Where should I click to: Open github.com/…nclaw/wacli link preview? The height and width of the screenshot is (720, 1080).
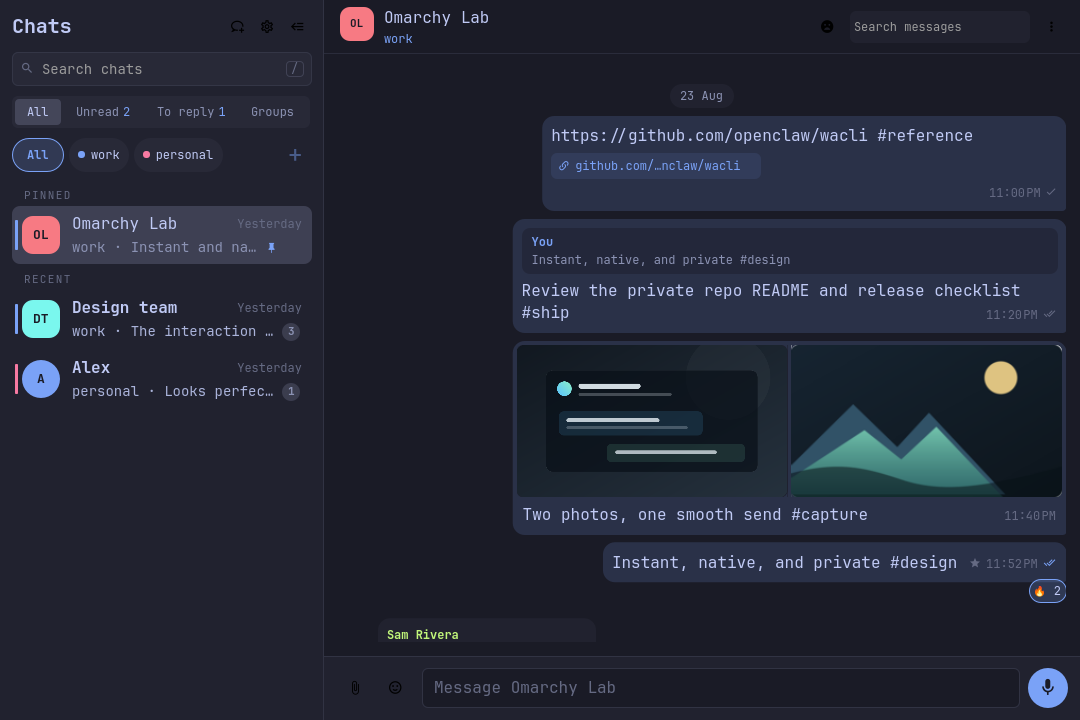(656, 166)
